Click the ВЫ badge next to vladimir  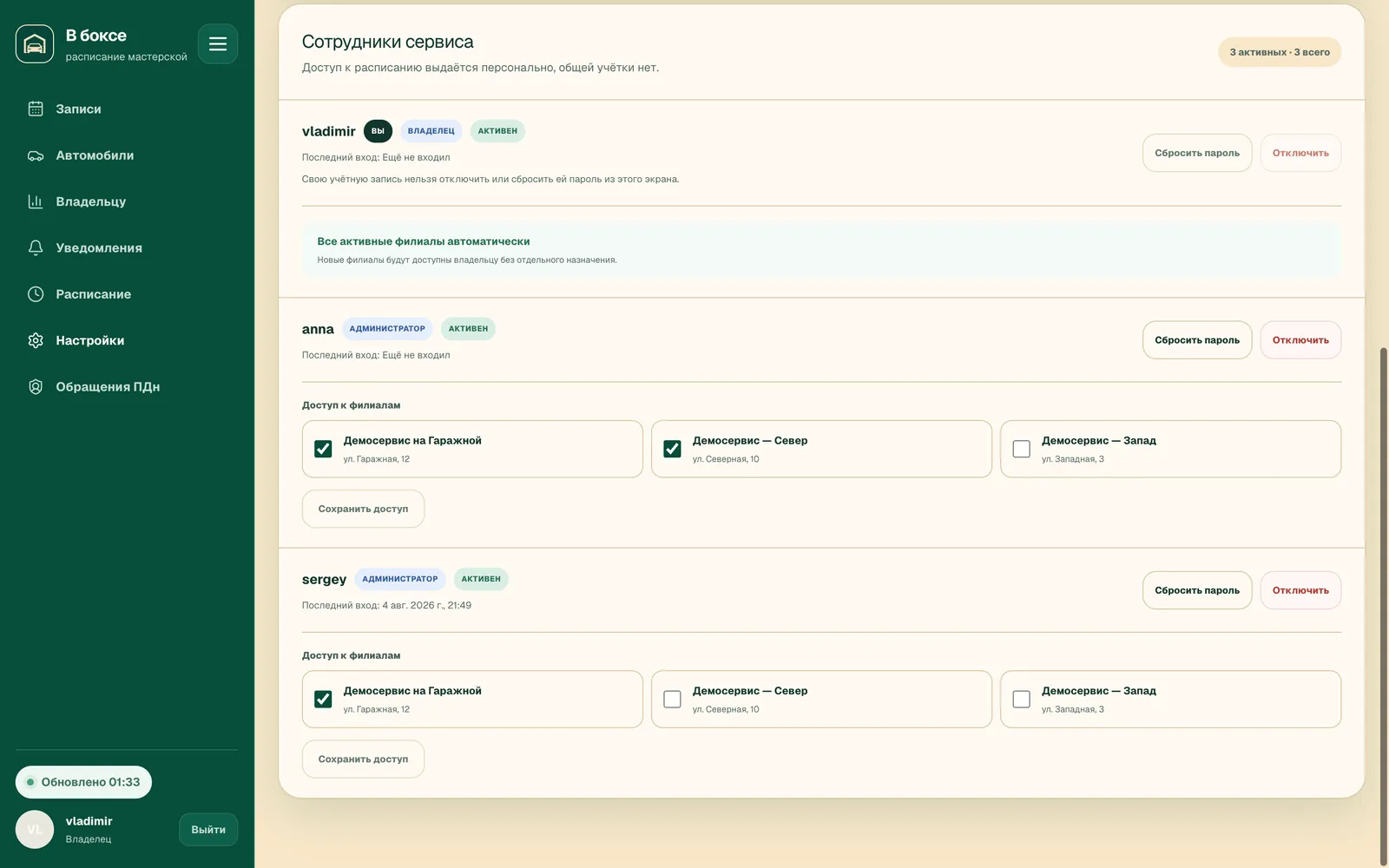pyautogui.click(x=378, y=131)
